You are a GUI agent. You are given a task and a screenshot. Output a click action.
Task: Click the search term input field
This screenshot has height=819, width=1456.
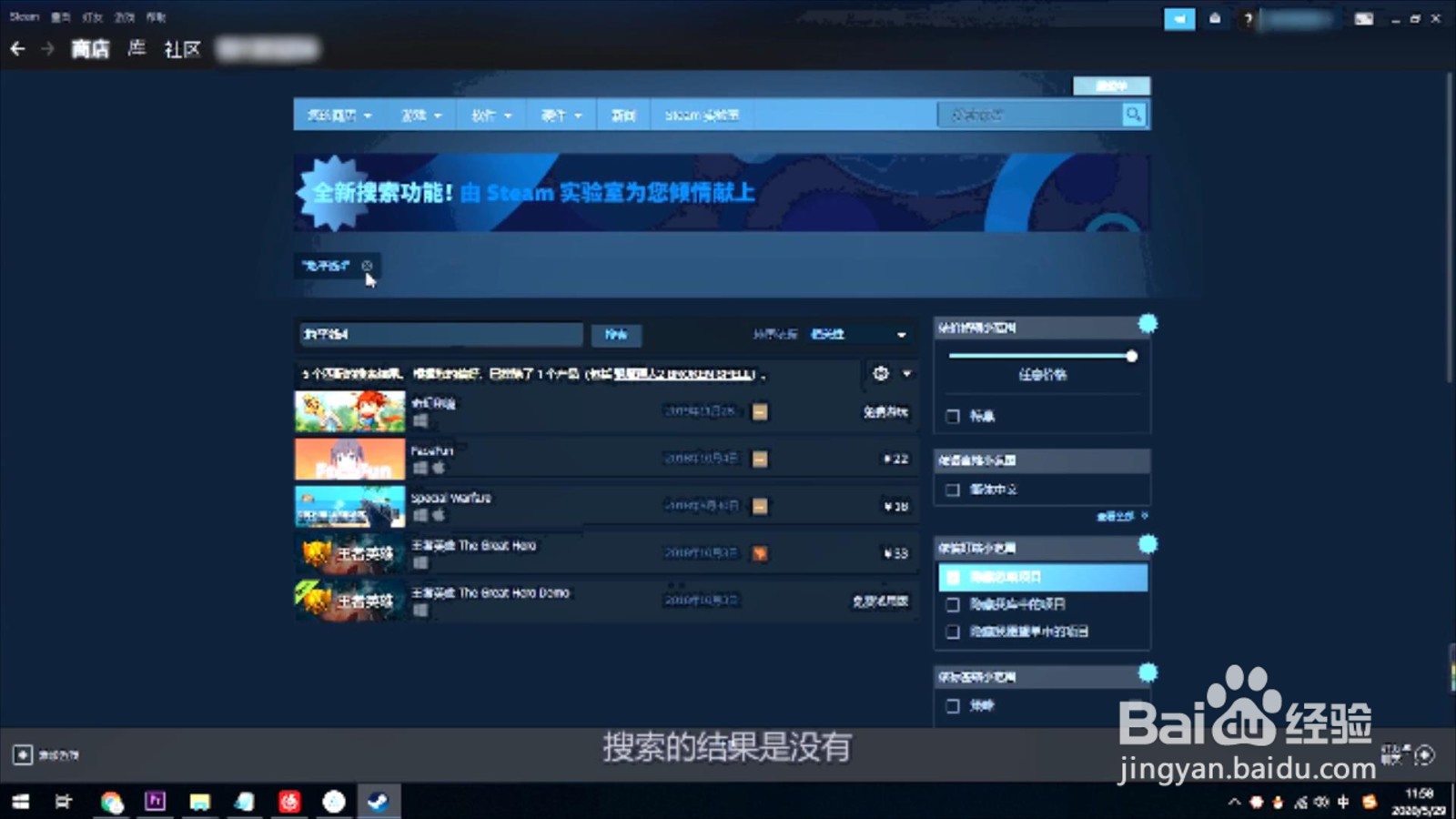440,334
